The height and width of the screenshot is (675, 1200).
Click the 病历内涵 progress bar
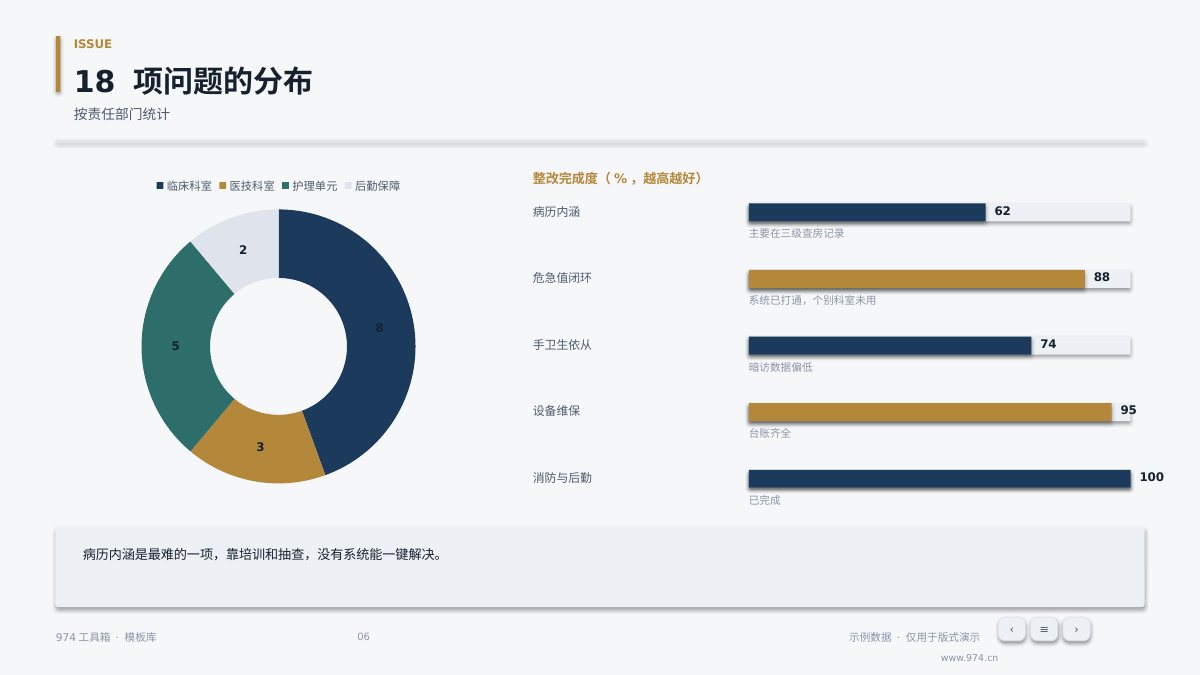(x=939, y=212)
